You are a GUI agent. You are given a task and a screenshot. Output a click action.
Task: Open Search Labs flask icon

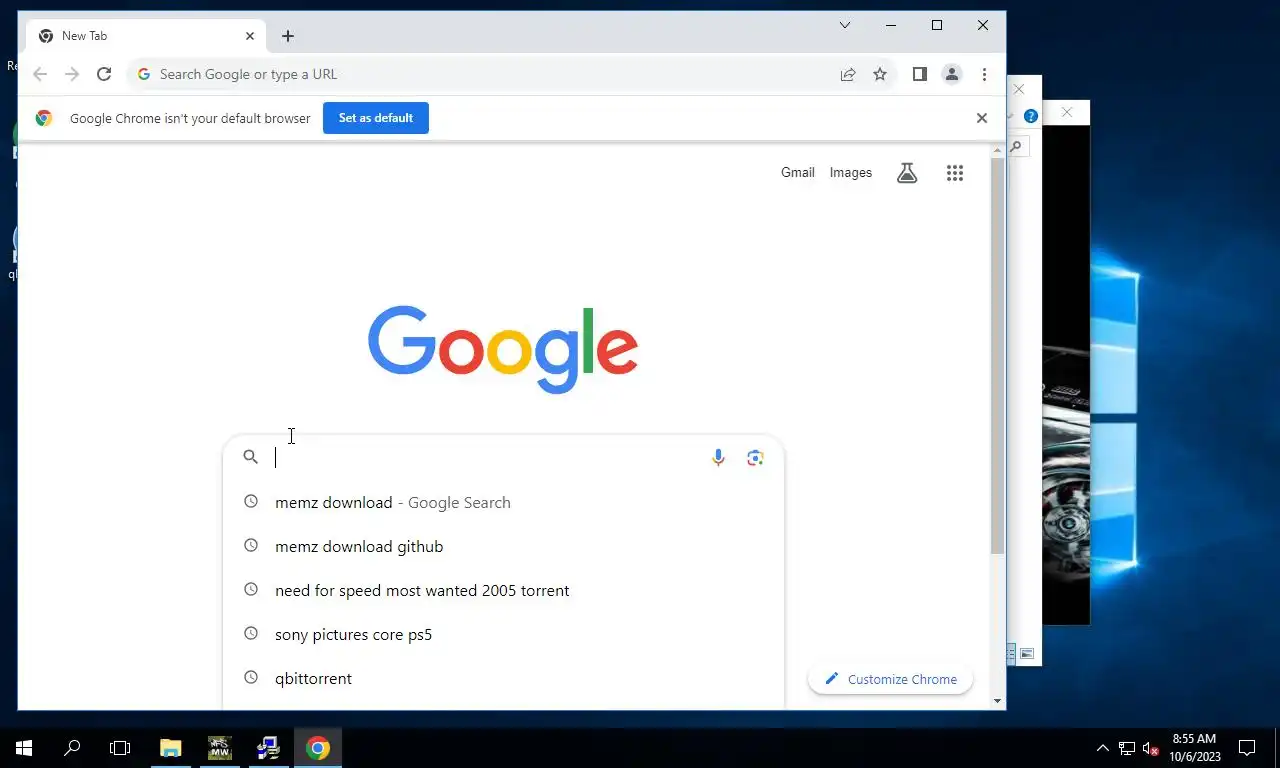pos(907,173)
